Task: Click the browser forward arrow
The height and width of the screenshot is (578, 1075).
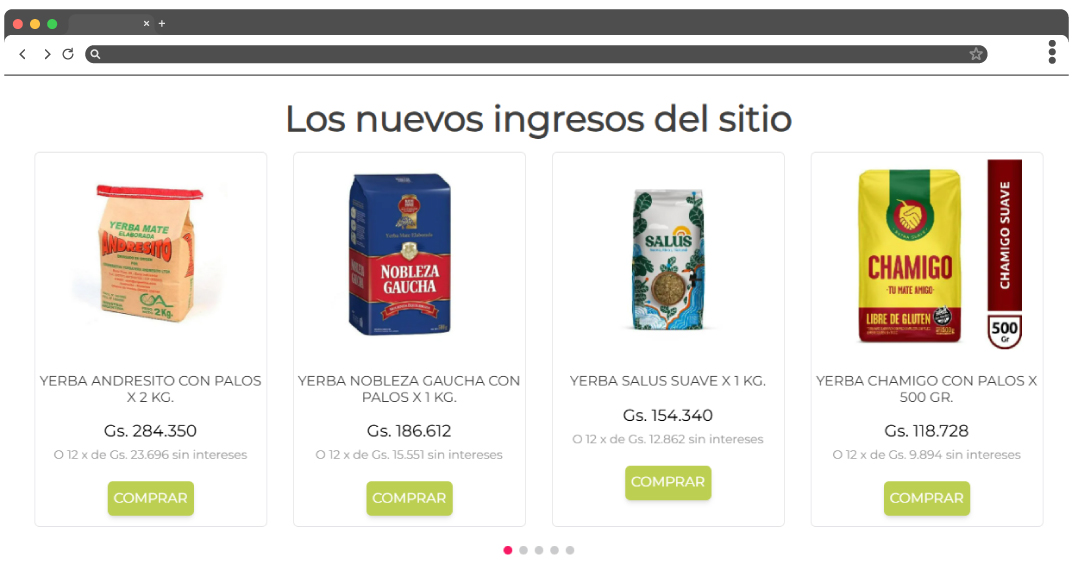Action: (x=47, y=54)
